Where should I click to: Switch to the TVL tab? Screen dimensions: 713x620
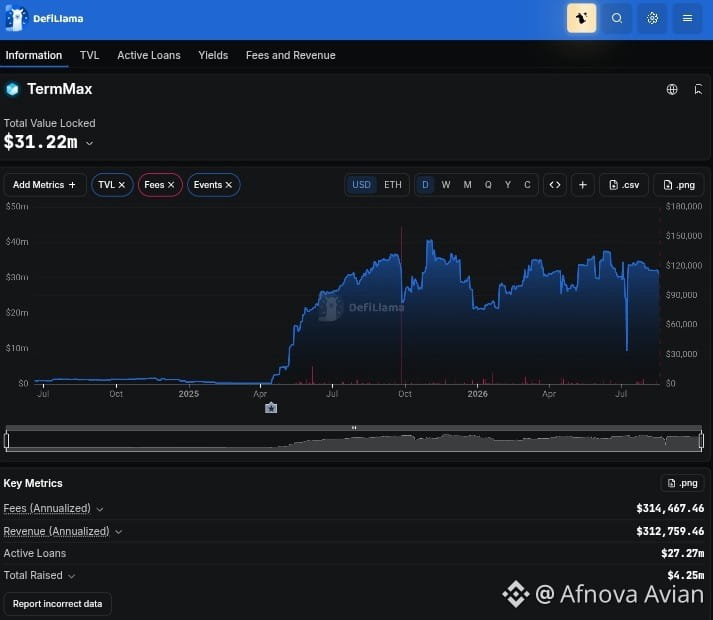(x=90, y=55)
